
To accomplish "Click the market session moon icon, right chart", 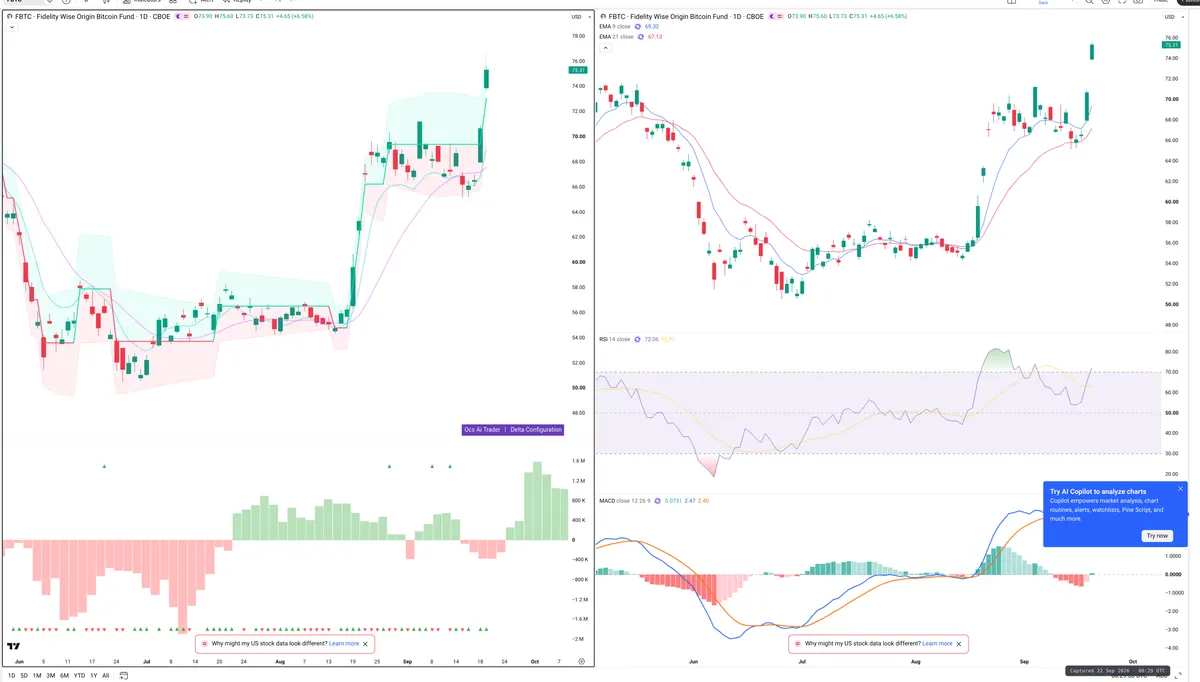I will coord(772,17).
